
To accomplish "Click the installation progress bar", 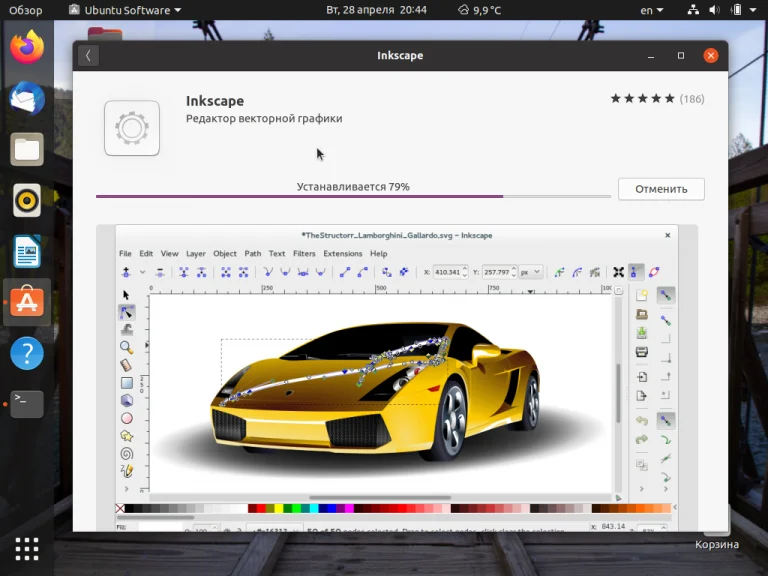I will click(353, 197).
